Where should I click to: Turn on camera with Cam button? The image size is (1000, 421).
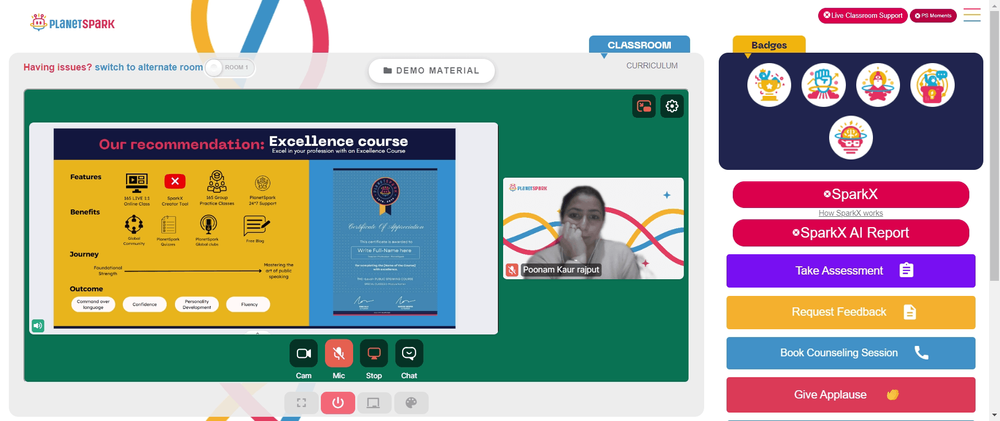pos(304,353)
